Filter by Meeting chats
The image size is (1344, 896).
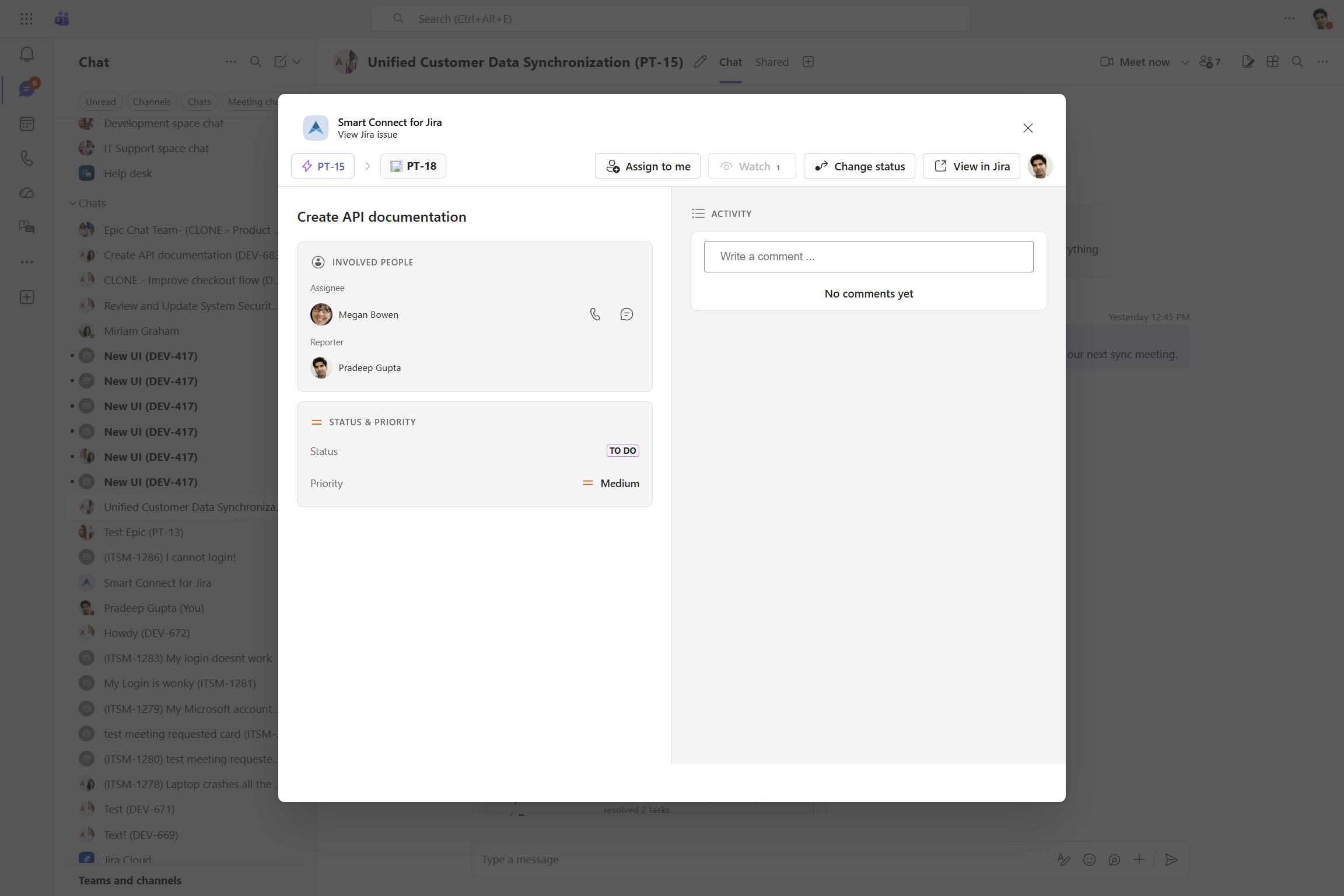[x=250, y=101]
